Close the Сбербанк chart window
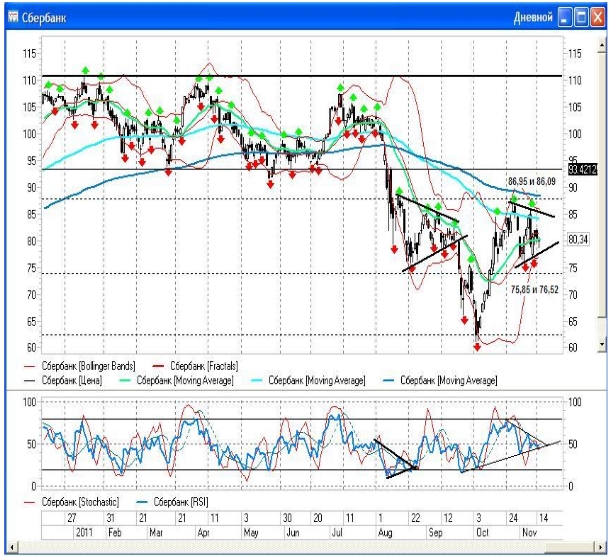The width and height of the screenshot is (612, 557). point(597,18)
